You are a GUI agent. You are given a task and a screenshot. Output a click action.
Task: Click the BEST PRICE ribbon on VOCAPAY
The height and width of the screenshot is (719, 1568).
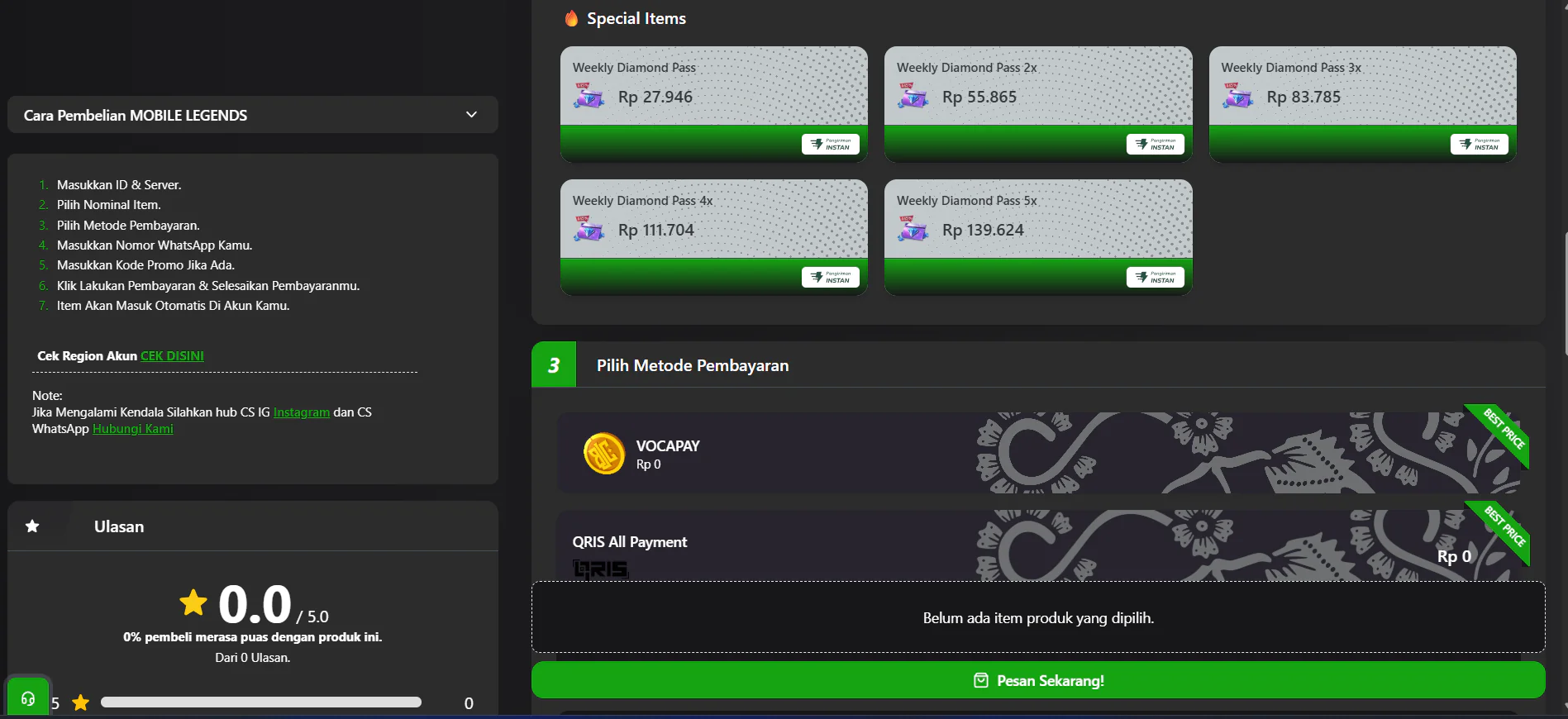[x=1501, y=432]
